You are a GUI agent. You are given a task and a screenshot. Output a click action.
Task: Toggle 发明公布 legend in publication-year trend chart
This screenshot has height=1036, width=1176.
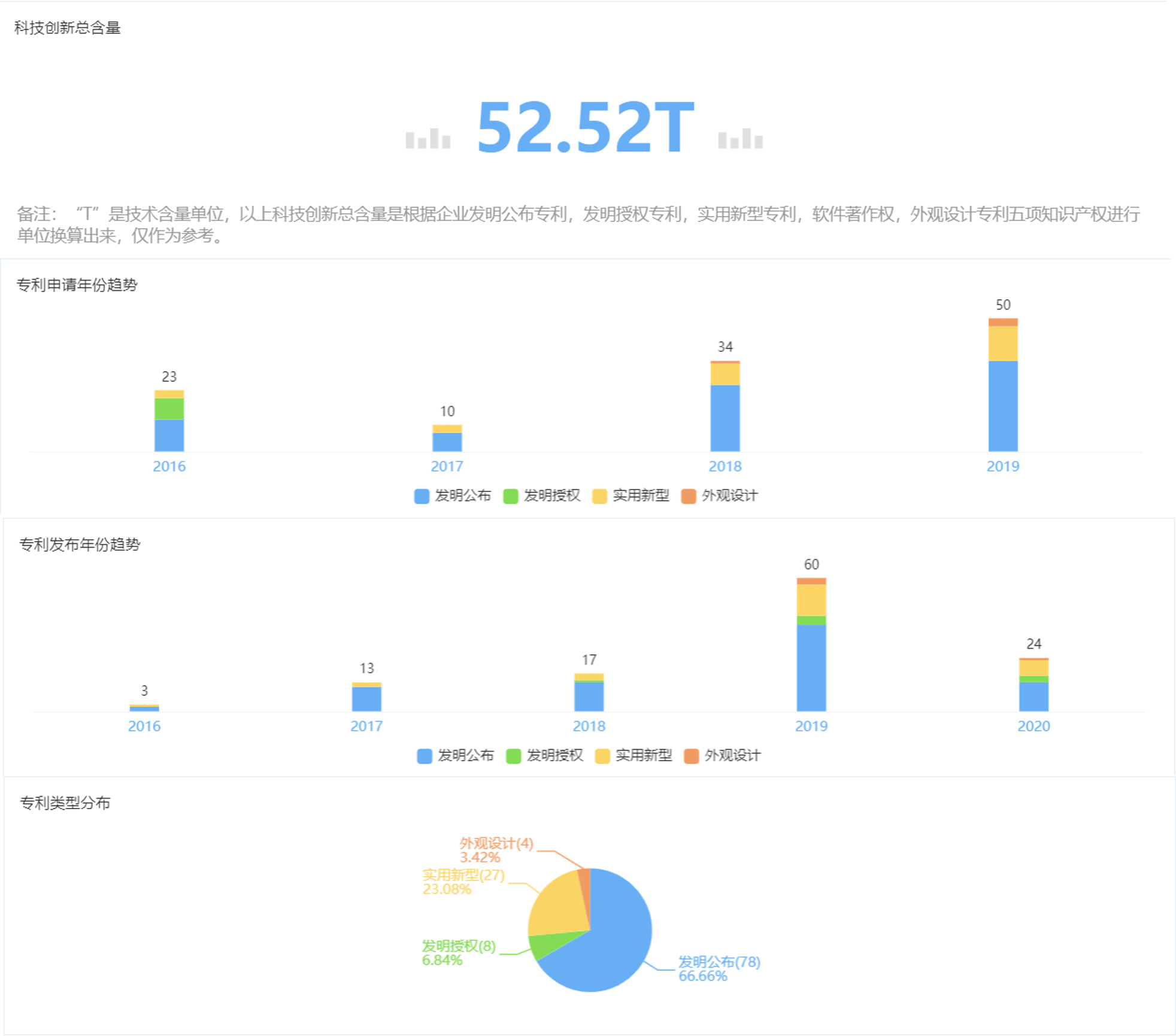pos(455,755)
